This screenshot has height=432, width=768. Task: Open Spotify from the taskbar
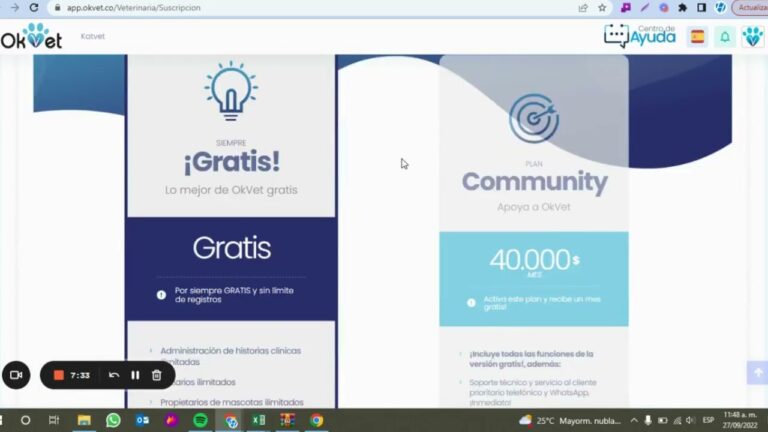click(200, 420)
